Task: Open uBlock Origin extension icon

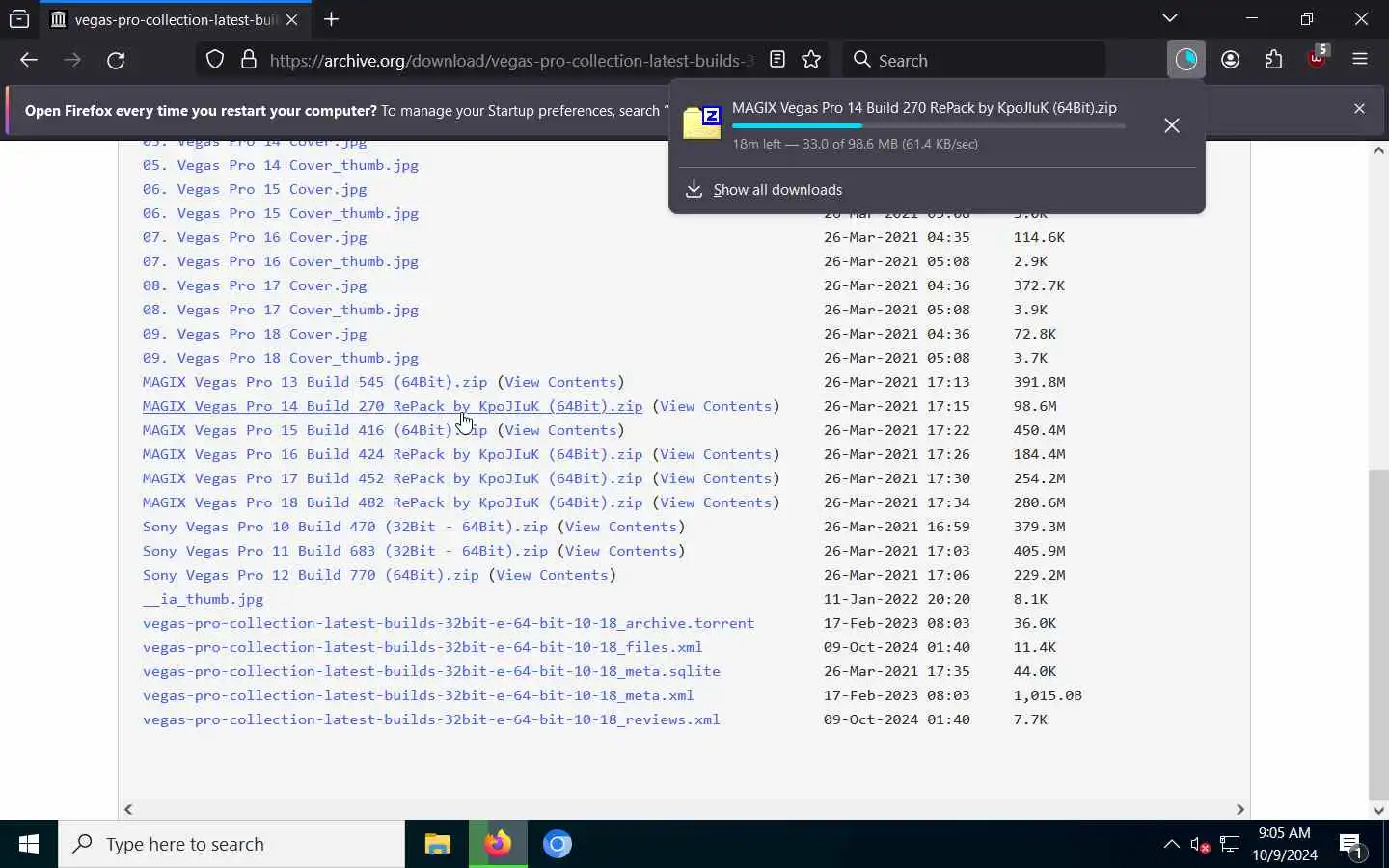Action: [1318, 58]
